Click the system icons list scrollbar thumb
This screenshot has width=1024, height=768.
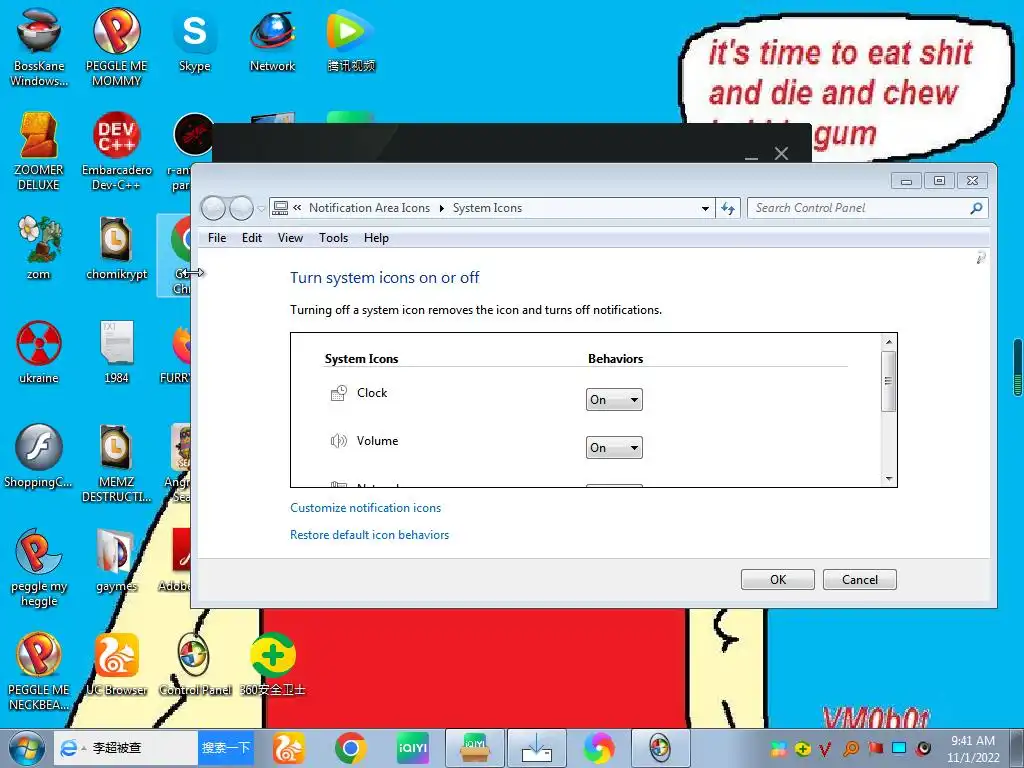(x=888, y=381)
